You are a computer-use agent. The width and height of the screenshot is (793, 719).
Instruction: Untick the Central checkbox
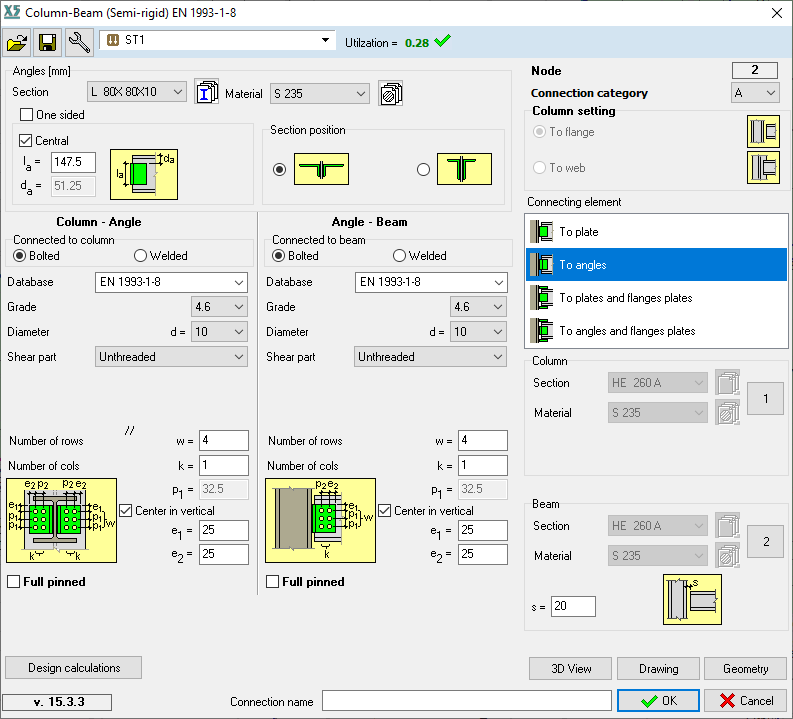click(x=25, y=141)
